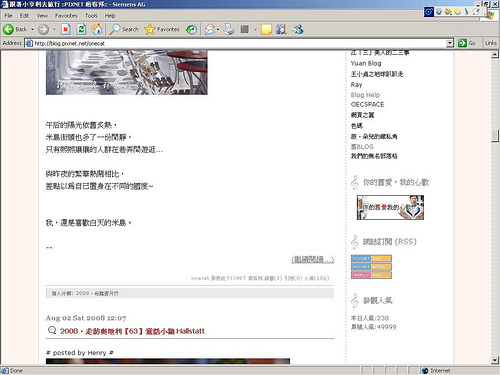Open the Messenger toolbar icon
Screen dimensions: 500x375
click(298, 29)
